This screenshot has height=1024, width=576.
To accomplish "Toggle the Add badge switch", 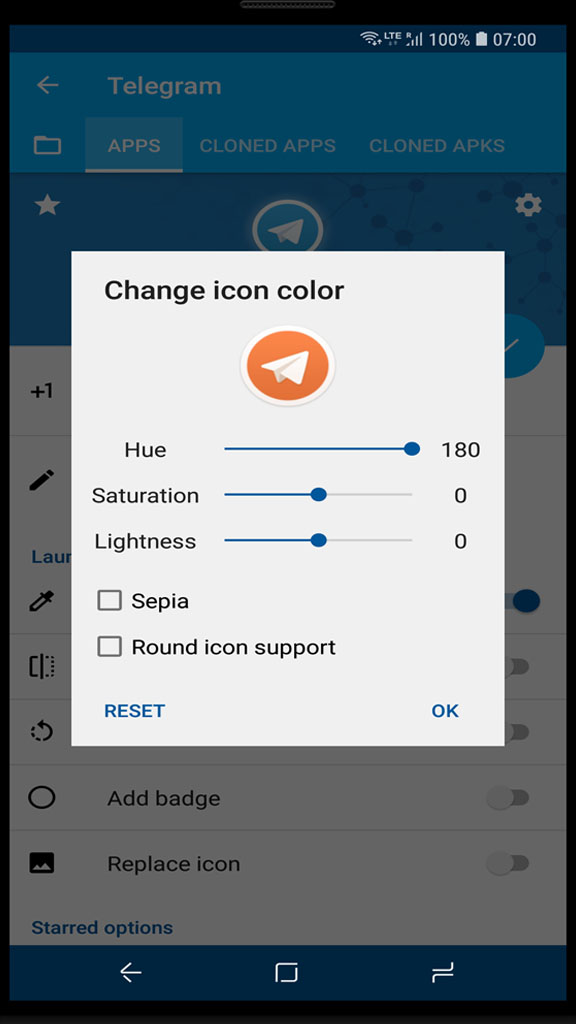I will point(508,797).
